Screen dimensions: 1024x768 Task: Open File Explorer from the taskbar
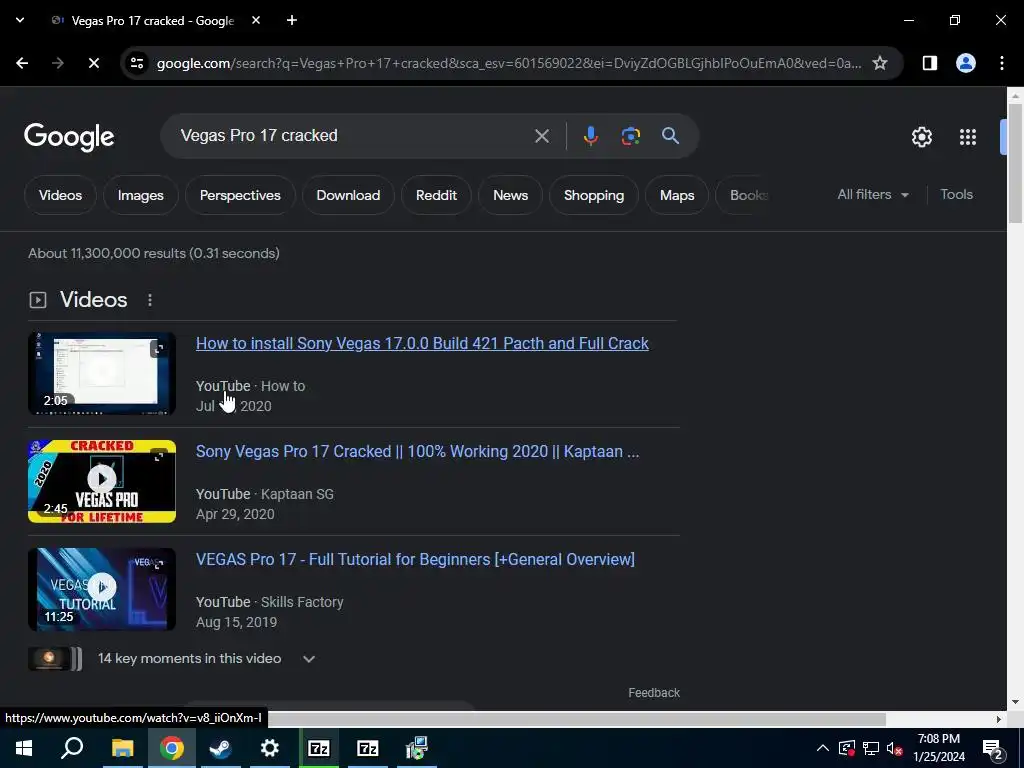(x=122, y=748)
